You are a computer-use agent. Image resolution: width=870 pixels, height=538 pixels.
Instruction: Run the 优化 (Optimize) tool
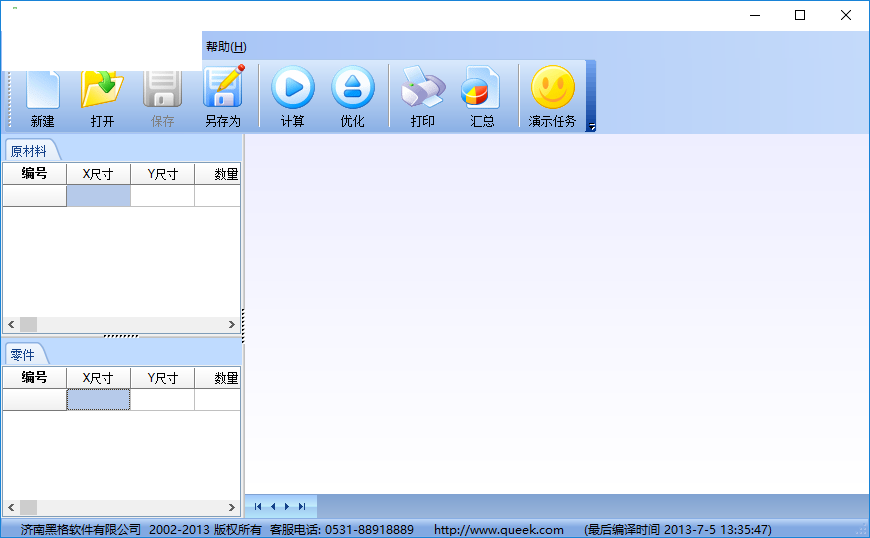(x=352, y=96)
